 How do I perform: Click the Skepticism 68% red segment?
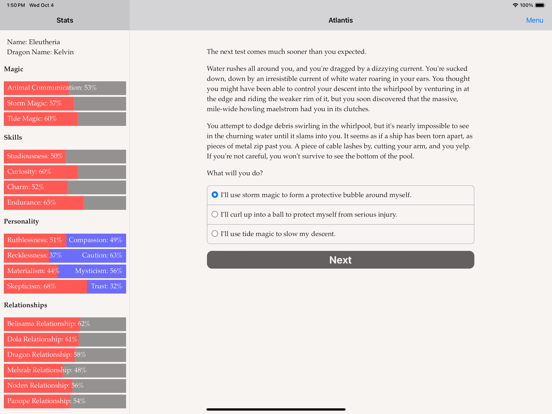pyautogui.click(x=45, y=287)
